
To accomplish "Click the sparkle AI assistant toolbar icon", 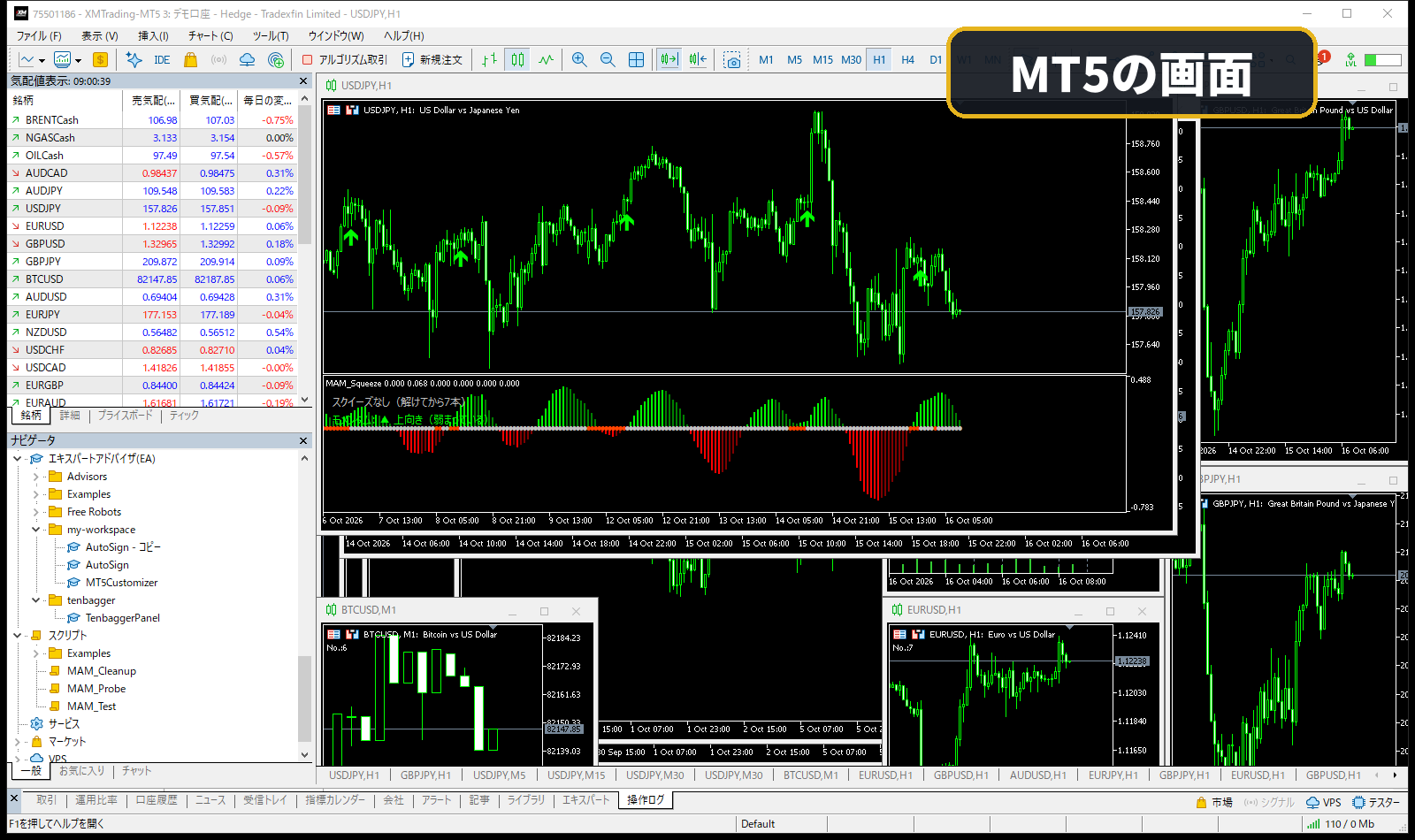I will (134, 60).
